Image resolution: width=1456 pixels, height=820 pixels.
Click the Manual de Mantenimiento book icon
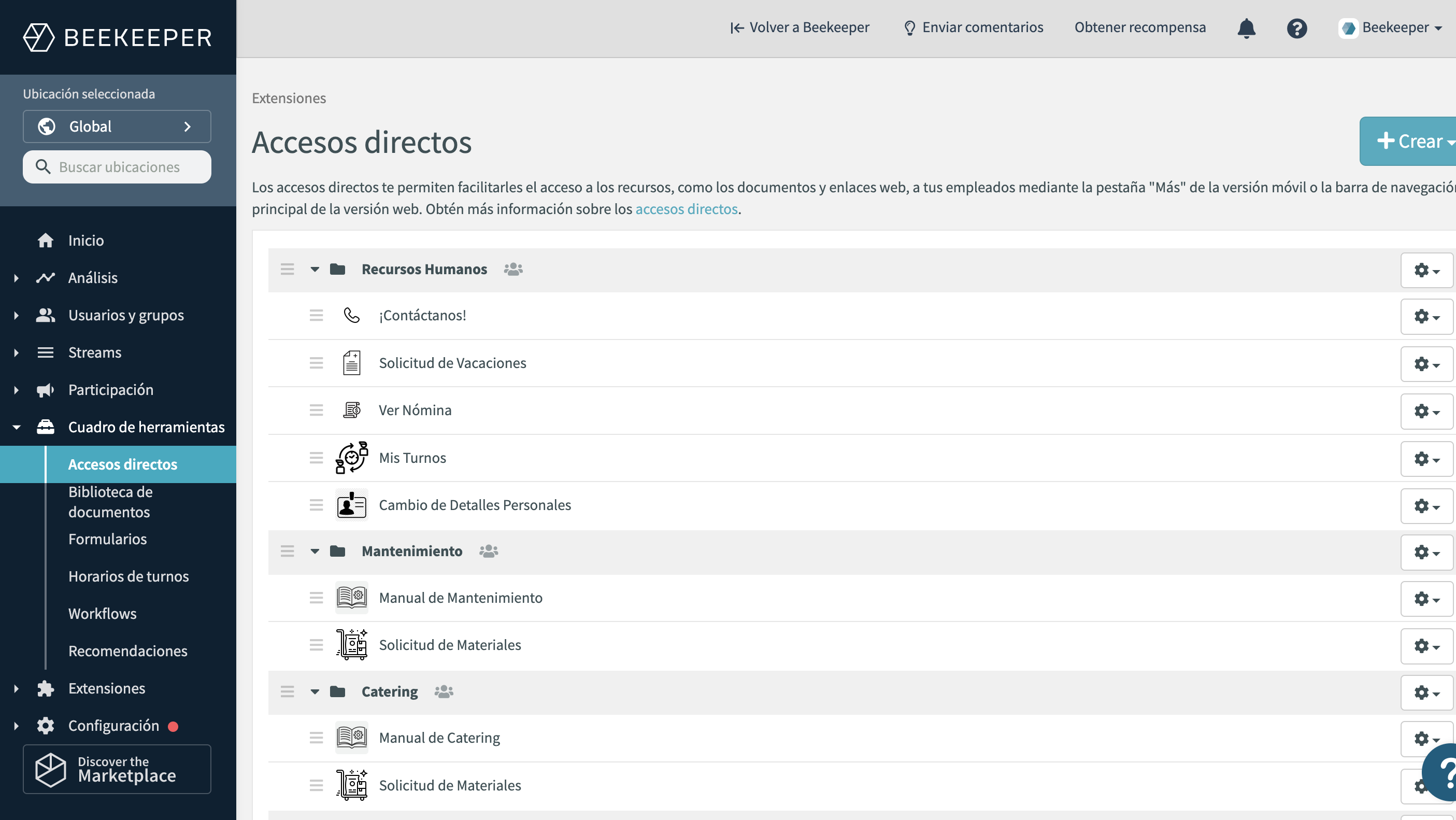point(352,597)
